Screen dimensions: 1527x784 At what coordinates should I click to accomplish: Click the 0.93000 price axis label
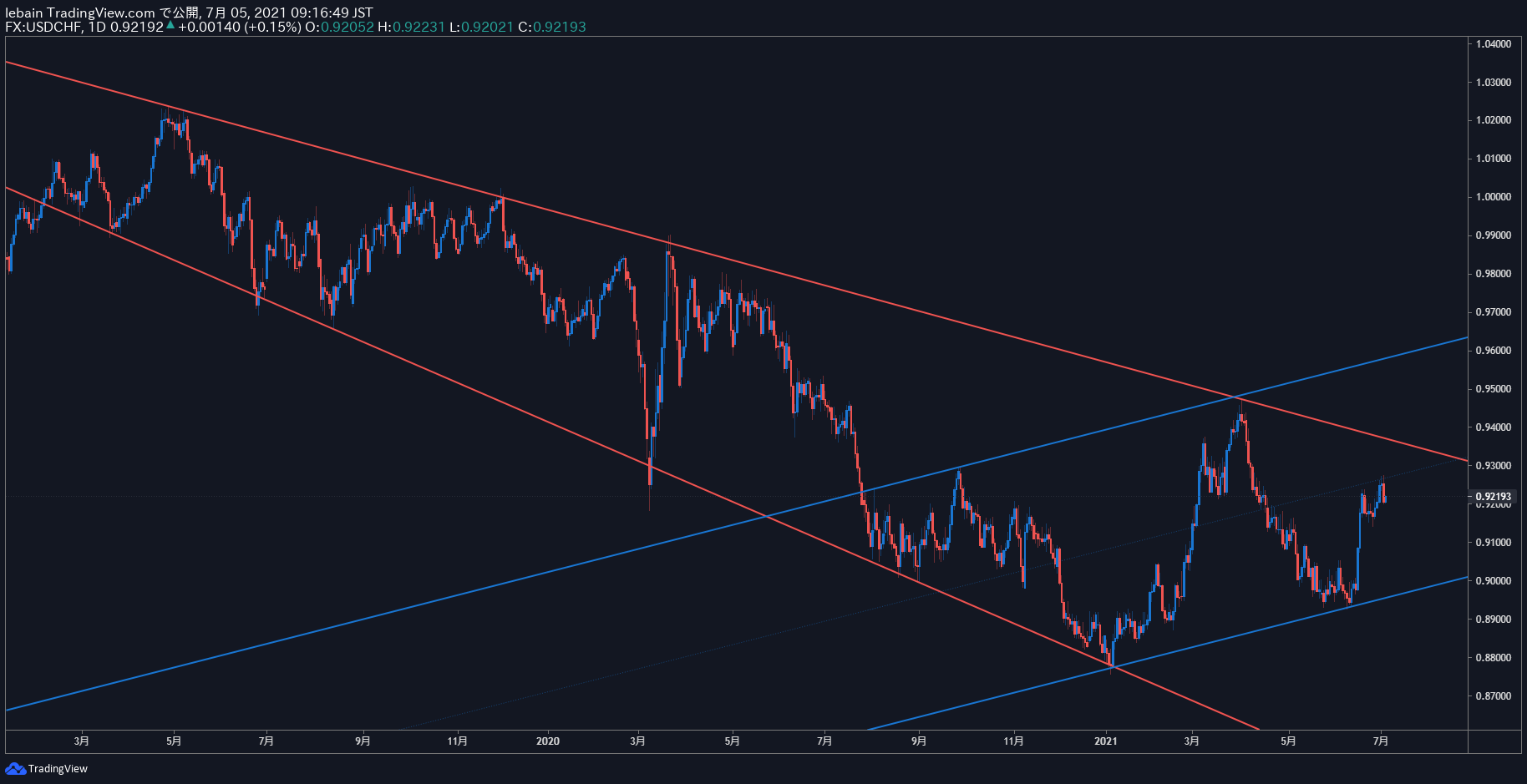click(x=1494, y=466)
